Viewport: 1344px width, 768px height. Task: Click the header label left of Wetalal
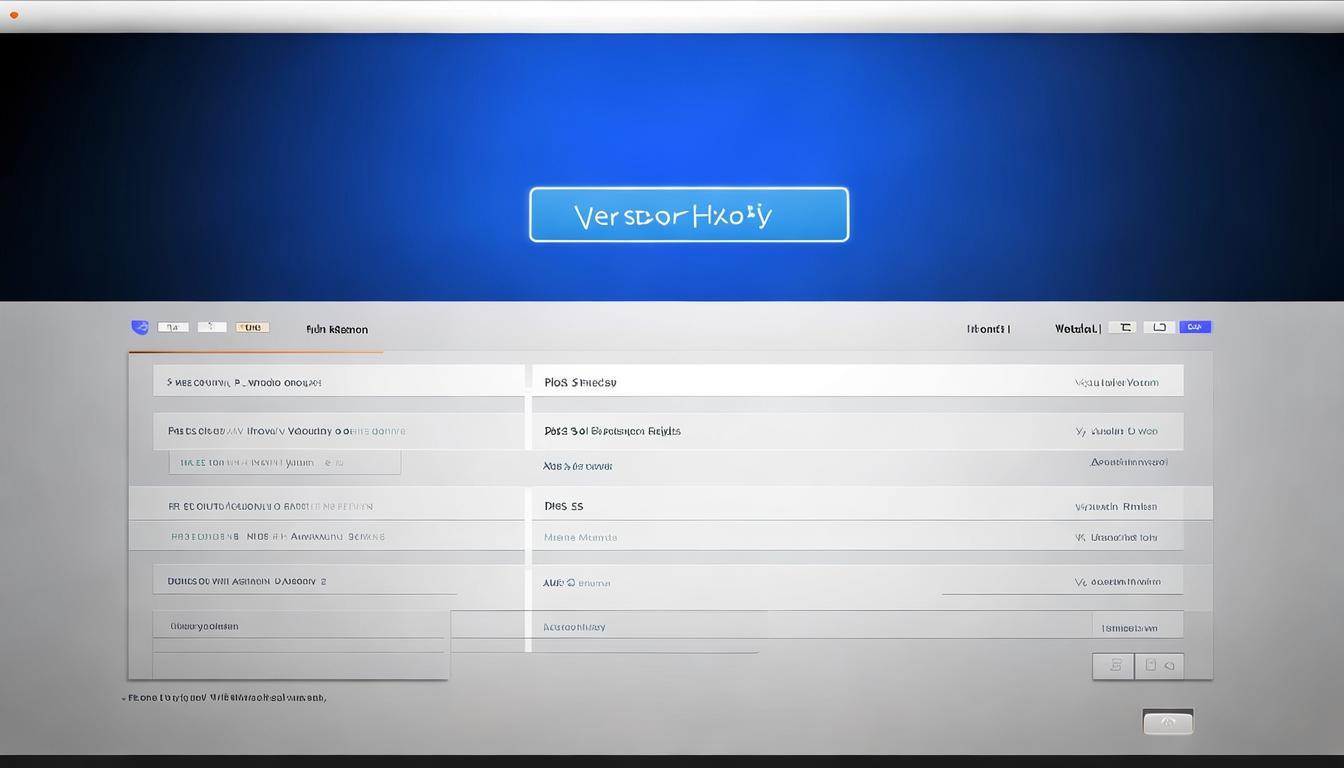click(988, 328)
